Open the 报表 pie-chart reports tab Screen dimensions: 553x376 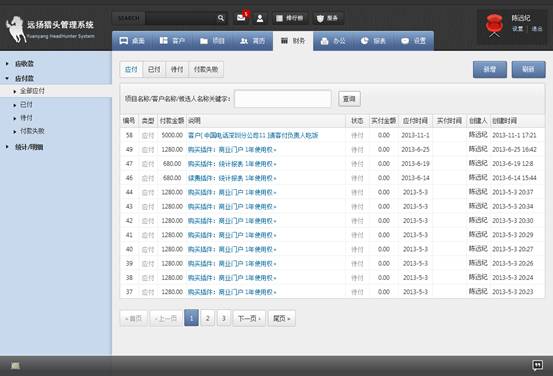click(373, 41)
